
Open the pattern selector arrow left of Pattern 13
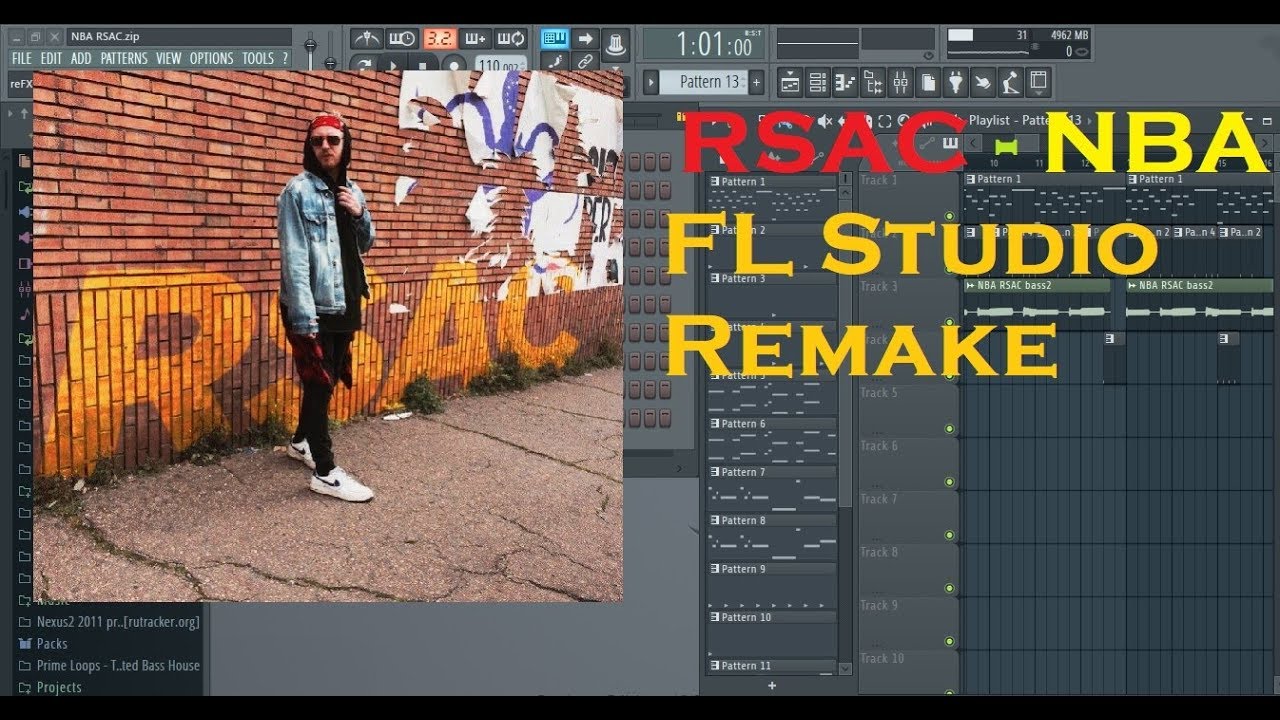652,82
